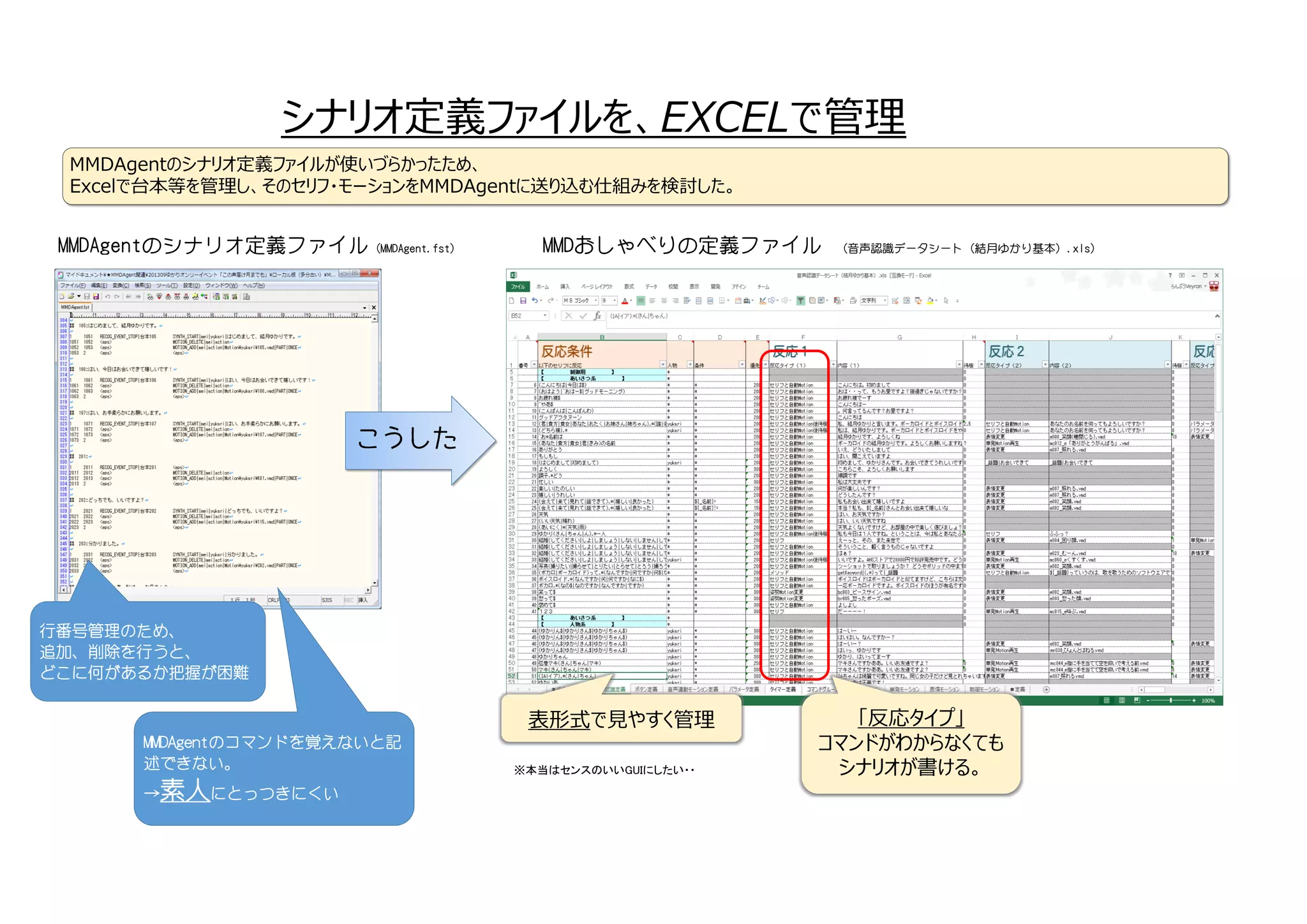
Task: Open the 検索(S) menu in text editor
Action: (x=142, y=285)
